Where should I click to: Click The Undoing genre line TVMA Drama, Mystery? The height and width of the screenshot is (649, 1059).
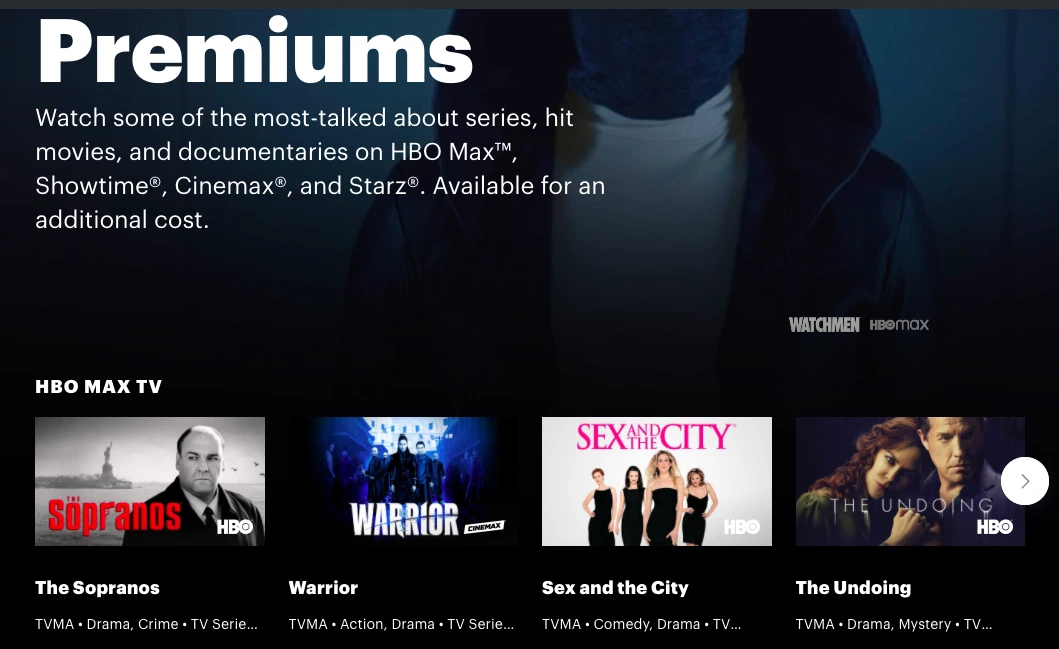click(894, 624)
